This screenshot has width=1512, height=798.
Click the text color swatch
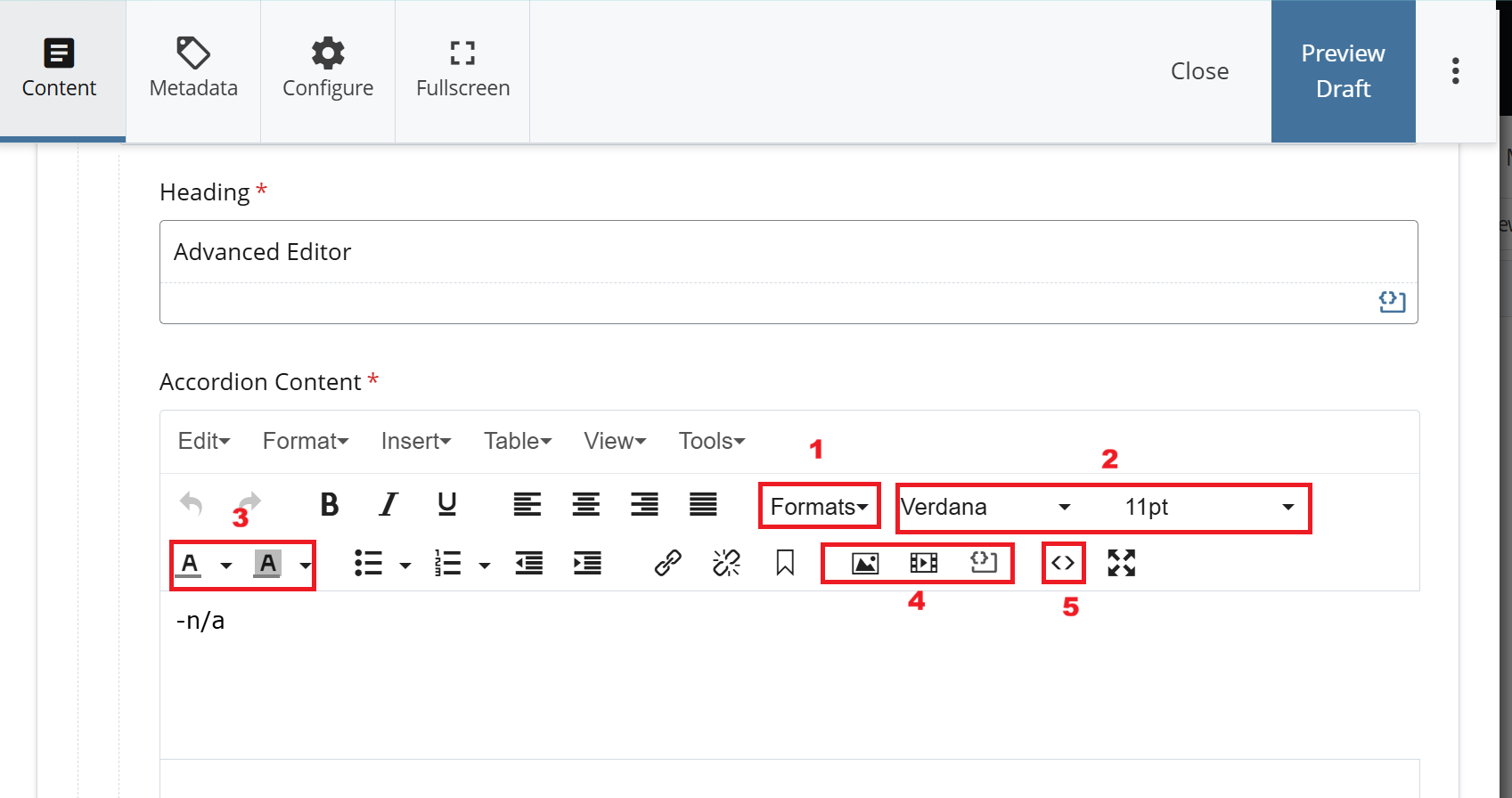[190, 564]
